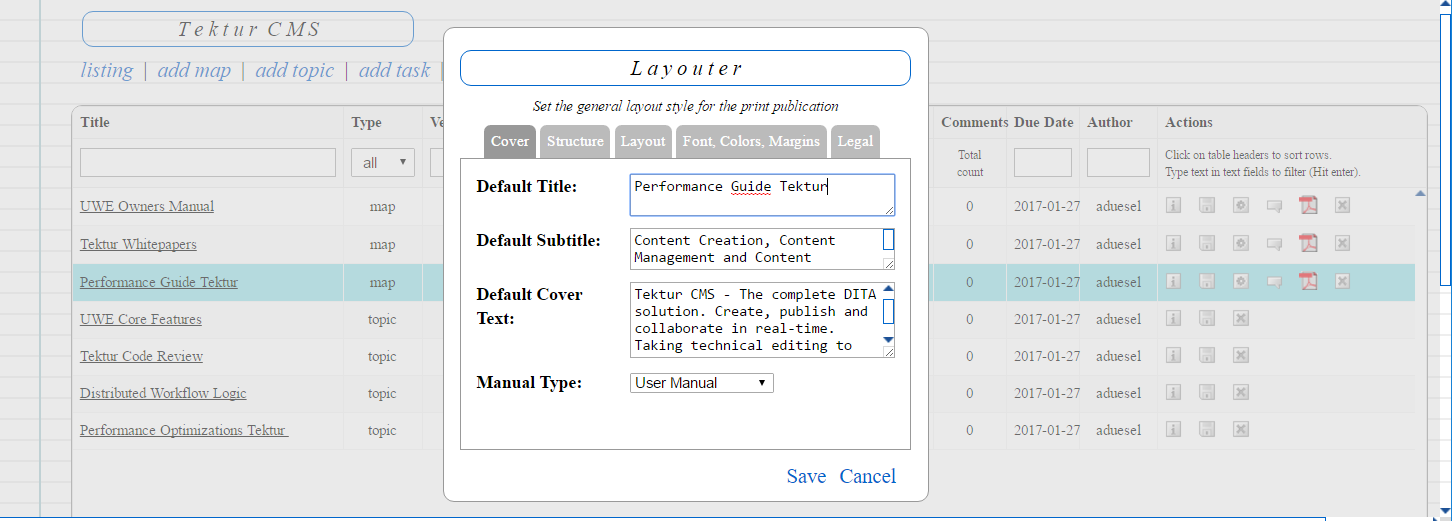
Task: Delete the UWE Owners Manual row
Action: [x=1342, y=206]
